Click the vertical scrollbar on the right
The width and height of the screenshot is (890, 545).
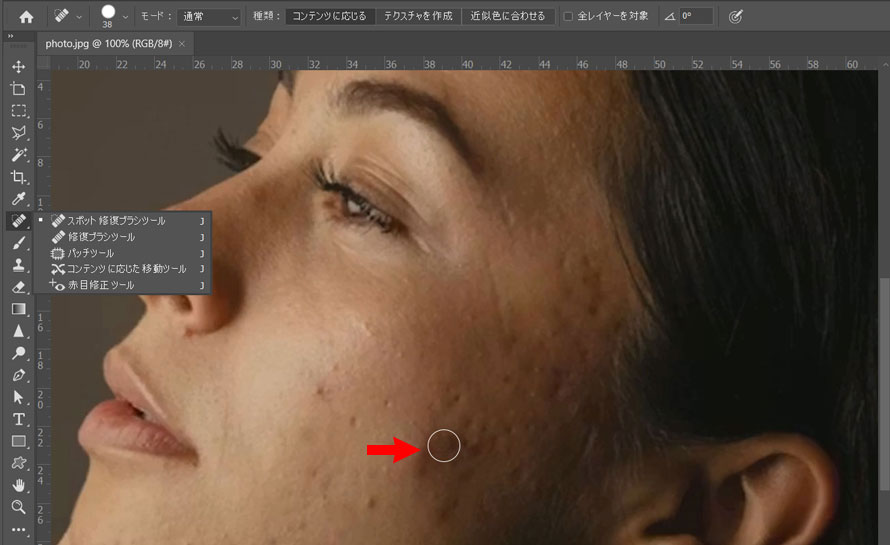tap(884, 383)
